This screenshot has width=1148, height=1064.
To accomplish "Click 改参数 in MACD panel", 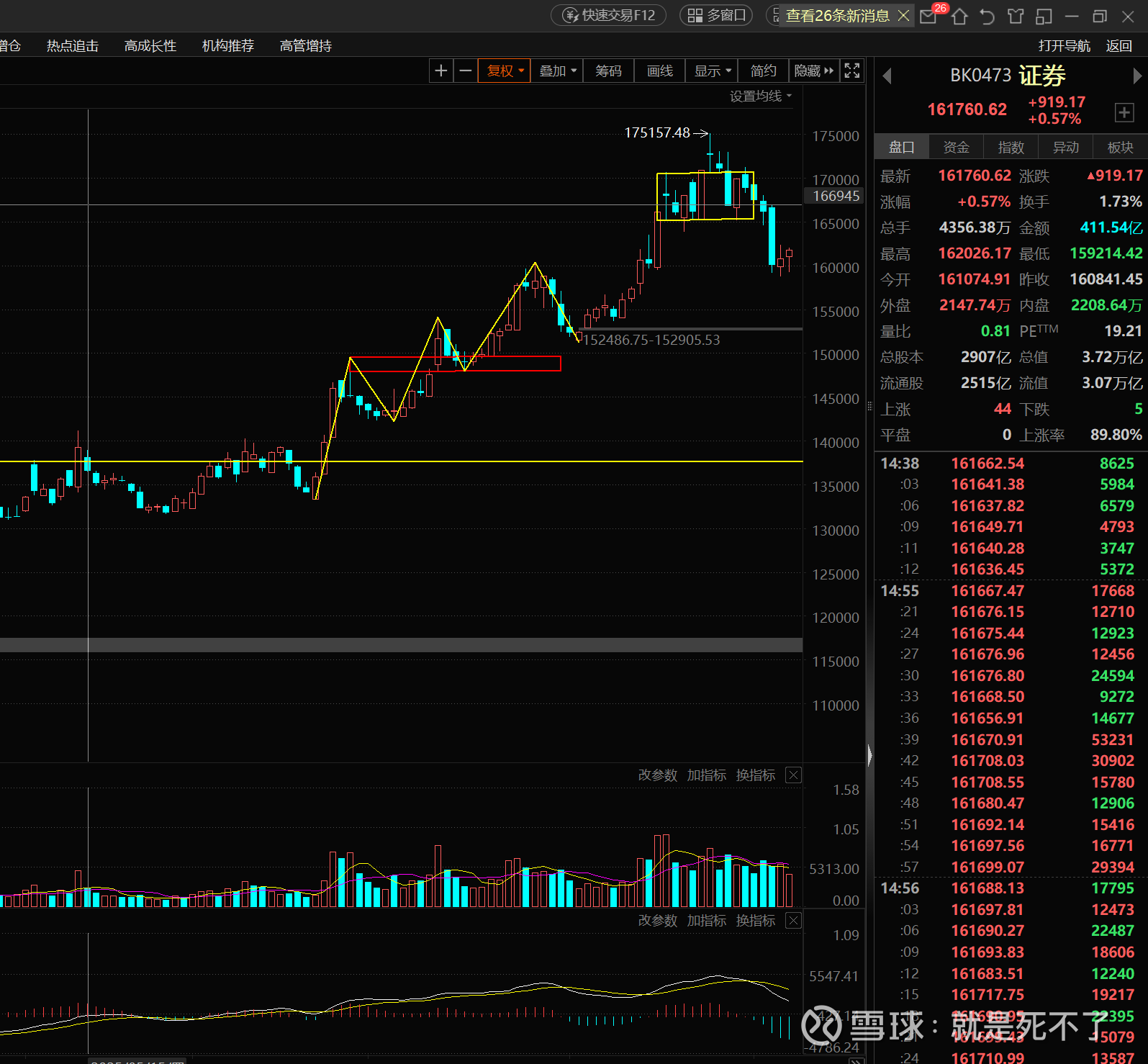I will [x=658, y=921].
